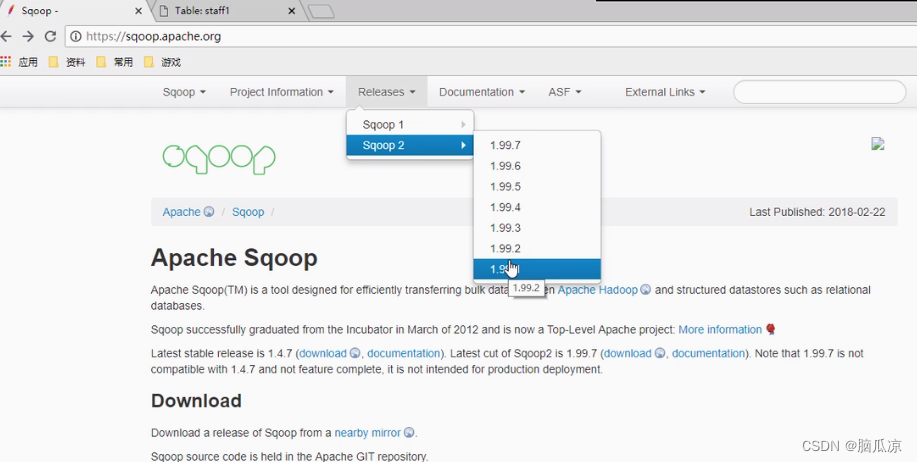Click the address bar URL field
The height and width of the screenshot is (462, 917).
tap(491, 36)
